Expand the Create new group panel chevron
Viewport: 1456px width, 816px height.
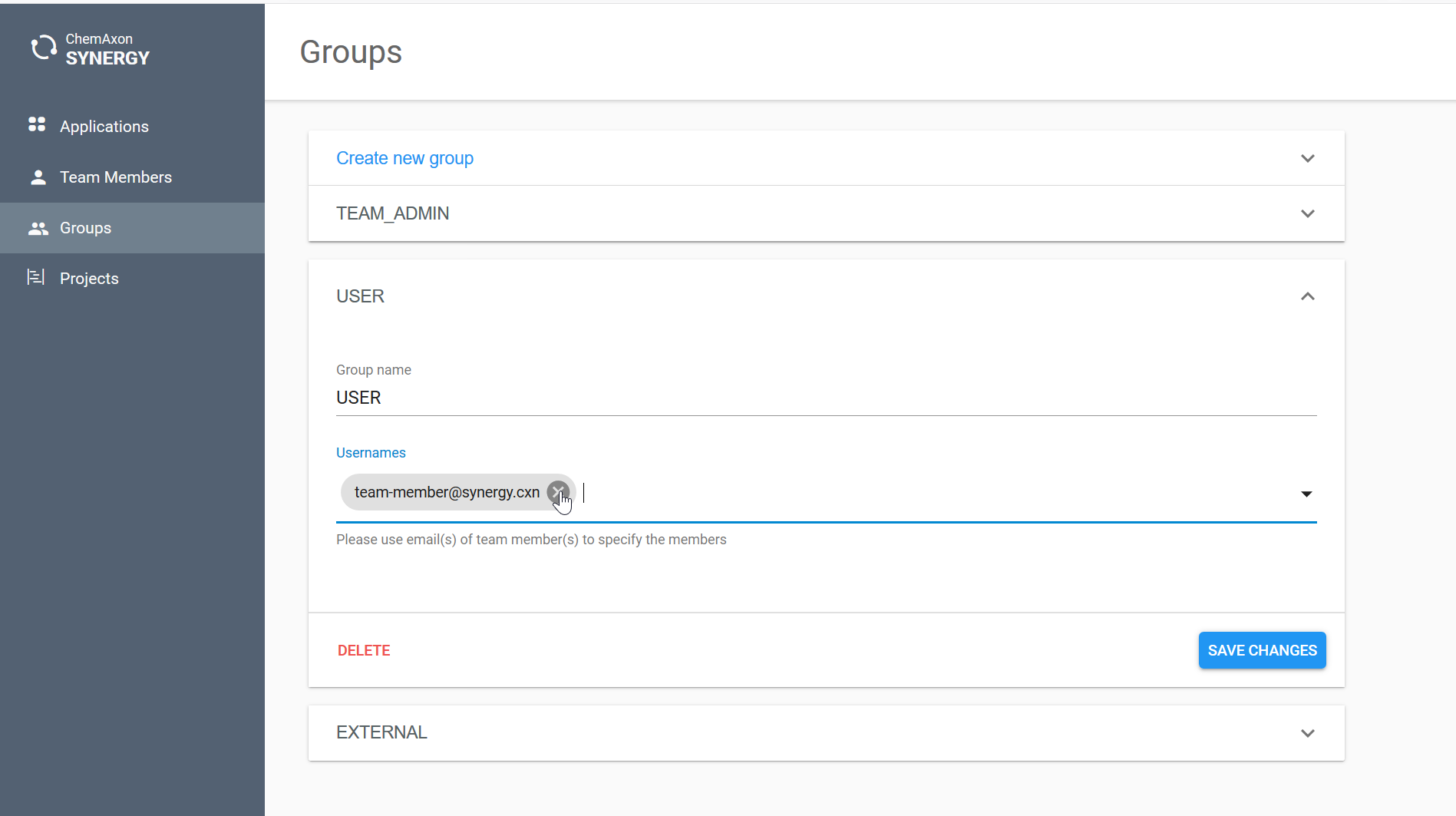pyautogui.click(x=1307, y=158)
